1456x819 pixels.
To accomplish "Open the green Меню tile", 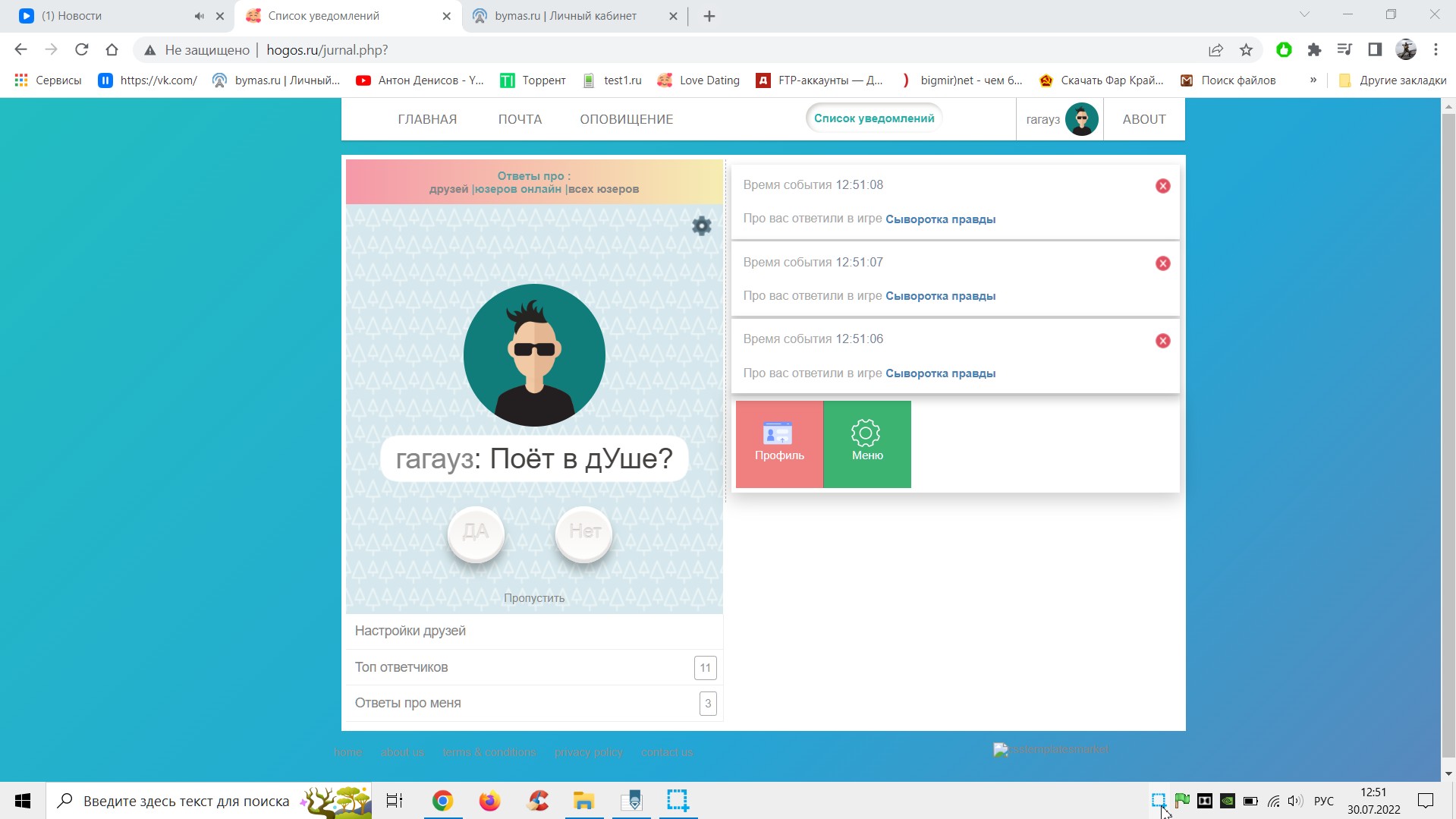I will point(866,444).
